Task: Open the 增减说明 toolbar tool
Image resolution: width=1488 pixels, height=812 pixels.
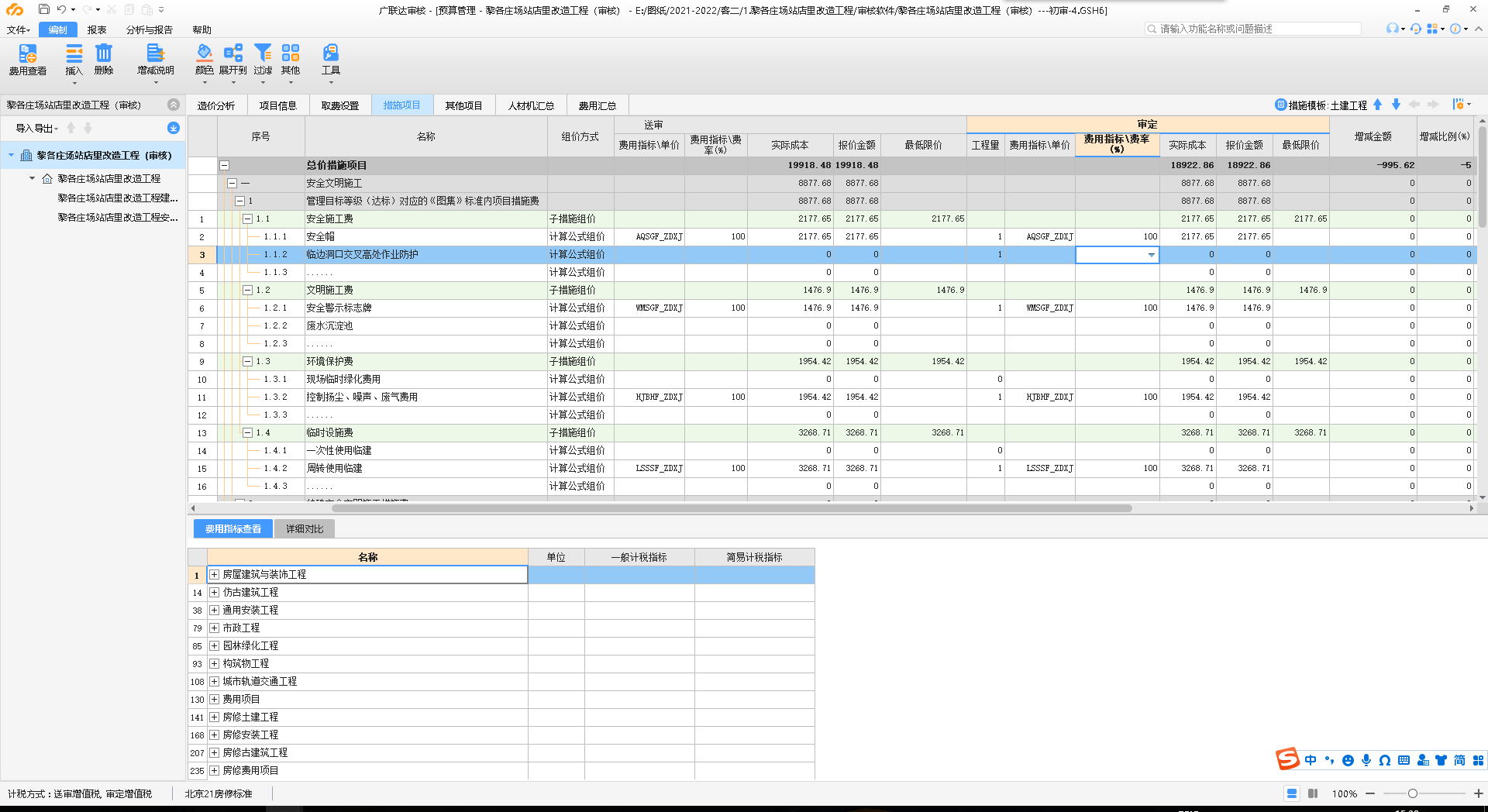Action: (x=156, y=60)
